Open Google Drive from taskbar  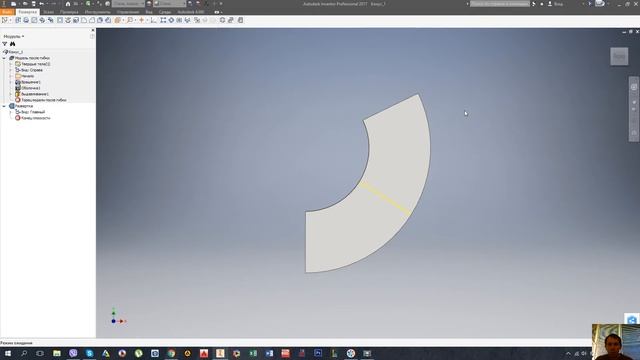coord(106,353)
